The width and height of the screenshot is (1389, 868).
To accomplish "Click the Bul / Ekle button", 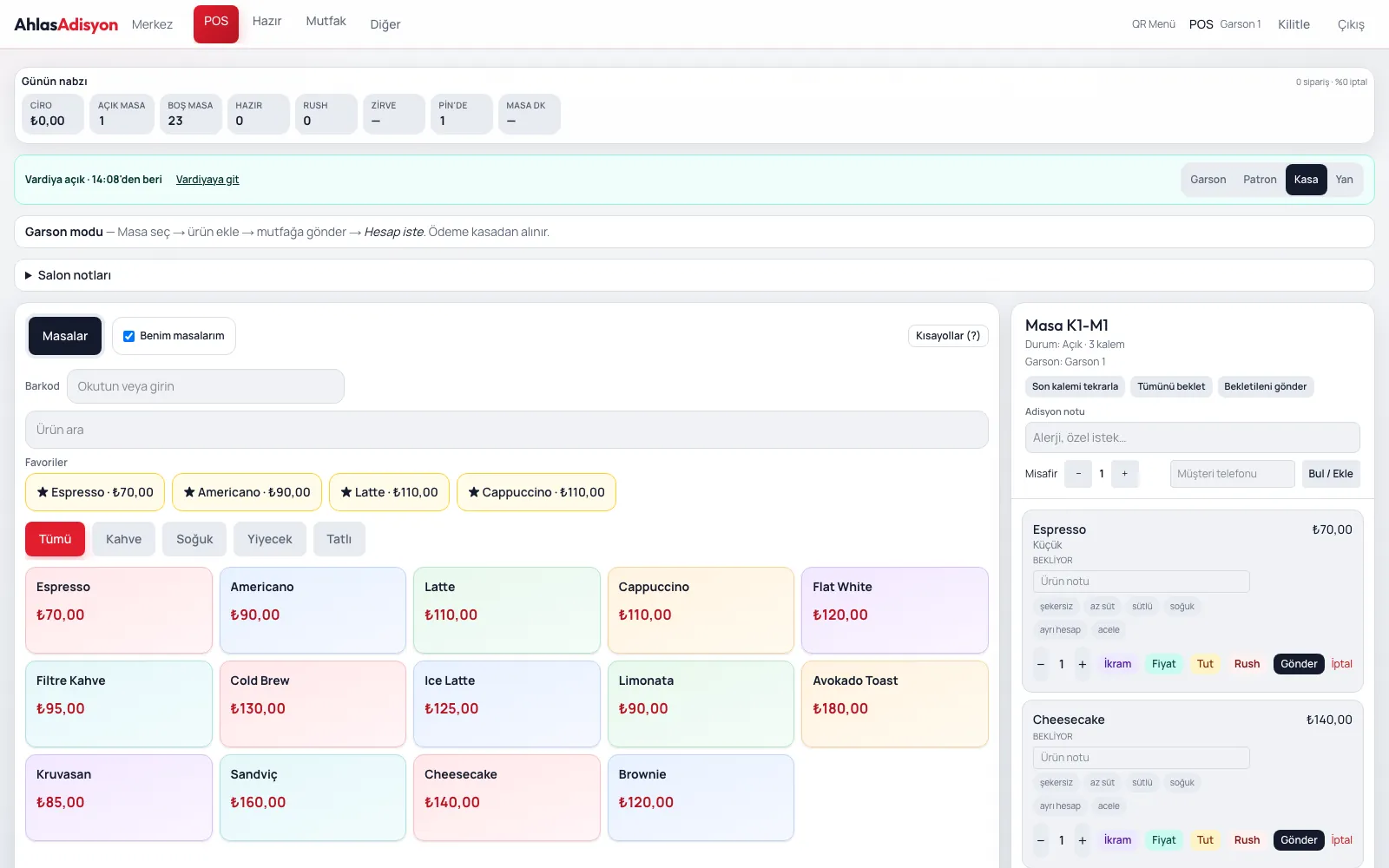I will (1330, 474).
